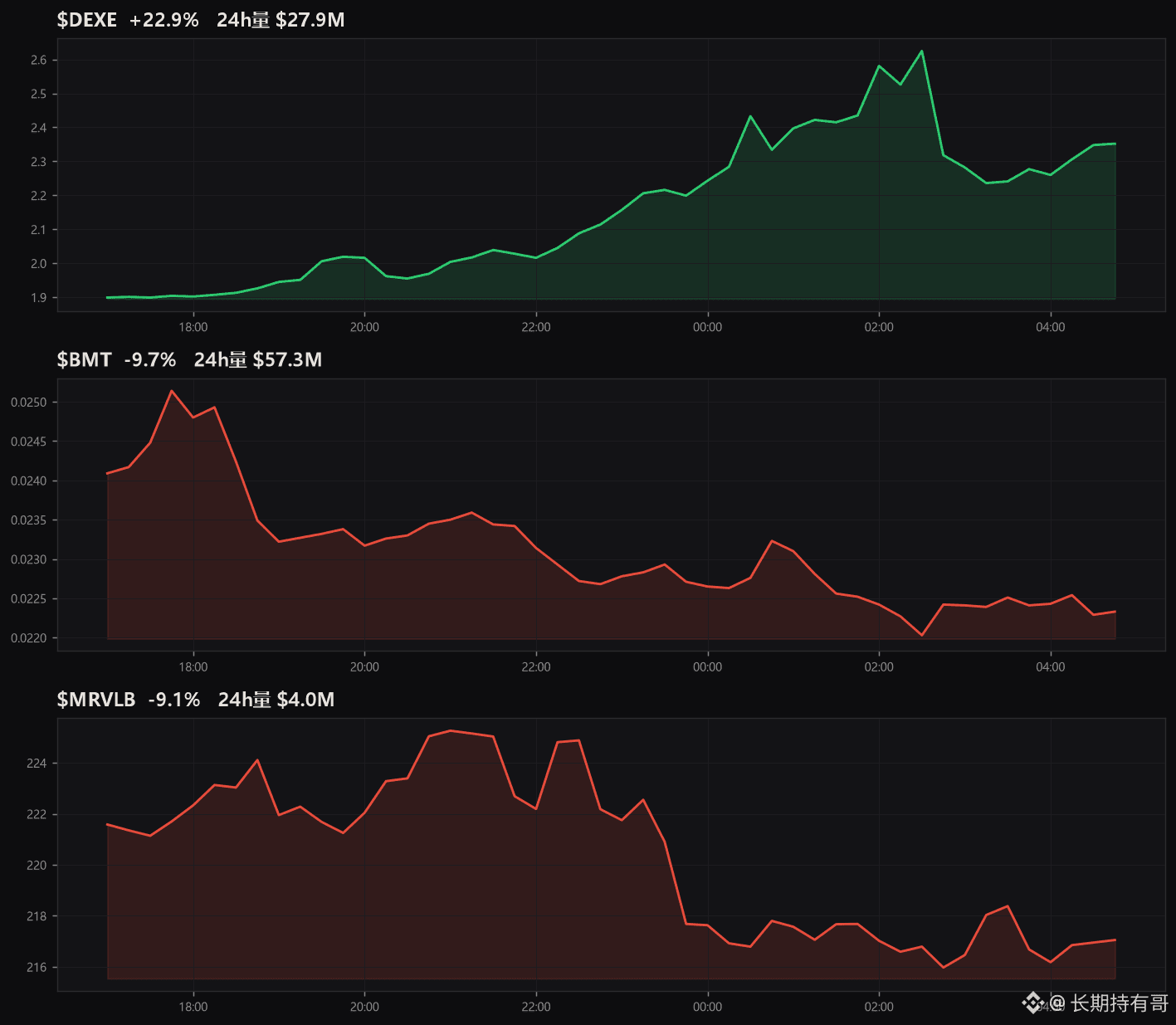
Task: Click the 2.1 price label on DEXE axis
Action: [x=38, y=230]
